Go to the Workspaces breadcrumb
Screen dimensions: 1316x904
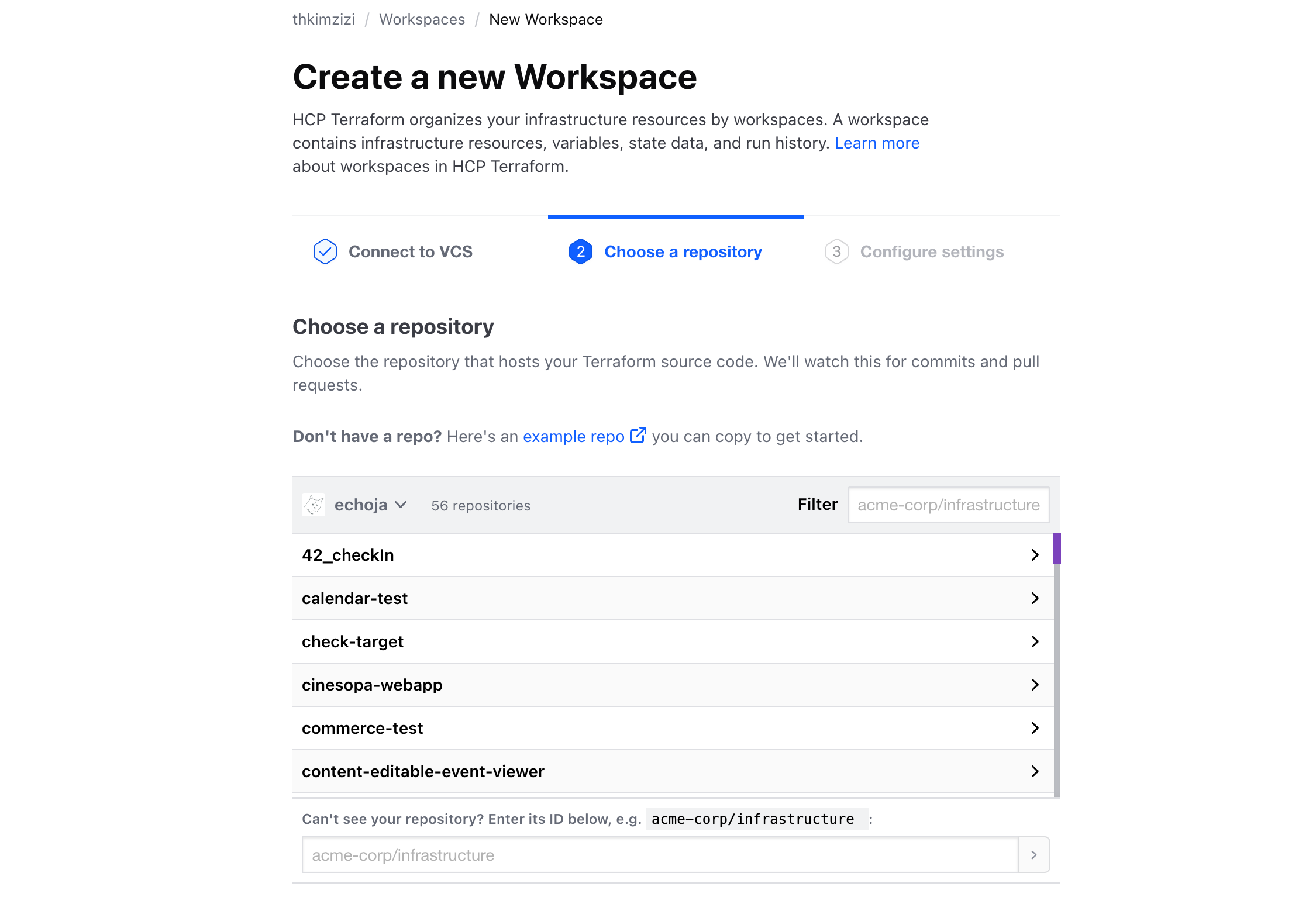pyautogui.click(x=422, y=19)
